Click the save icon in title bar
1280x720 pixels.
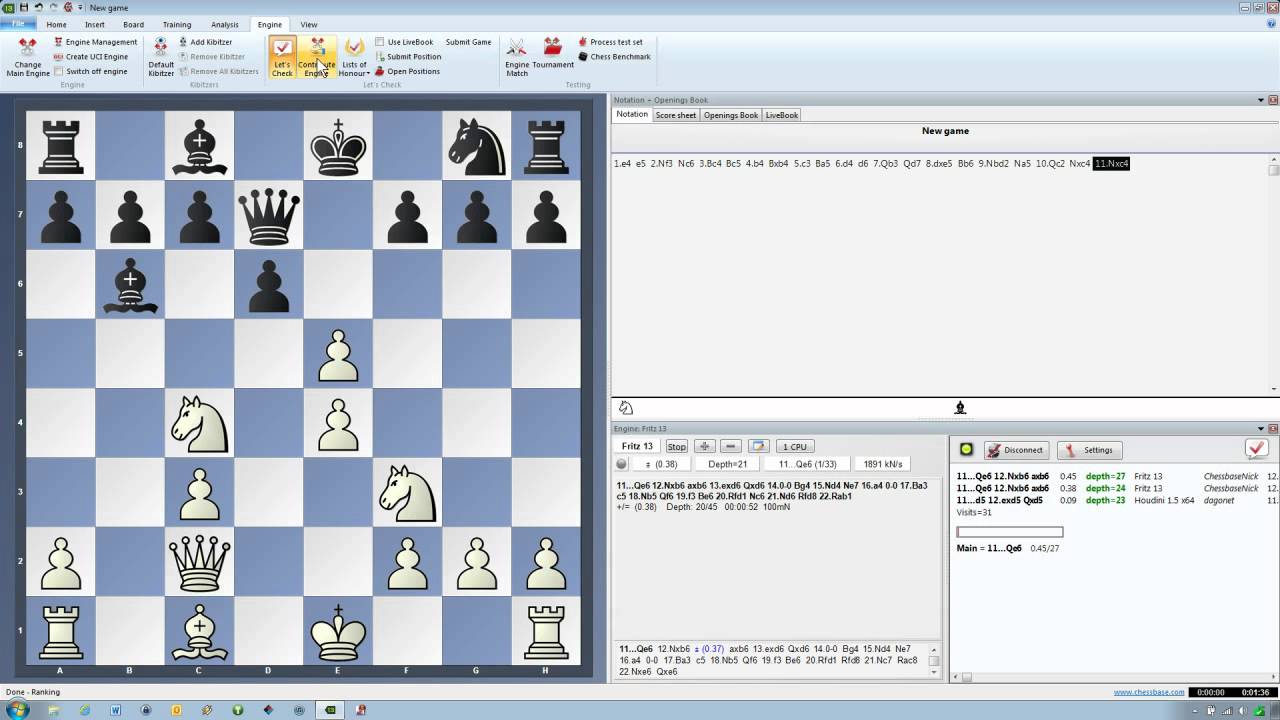click(x=24, y=7)
